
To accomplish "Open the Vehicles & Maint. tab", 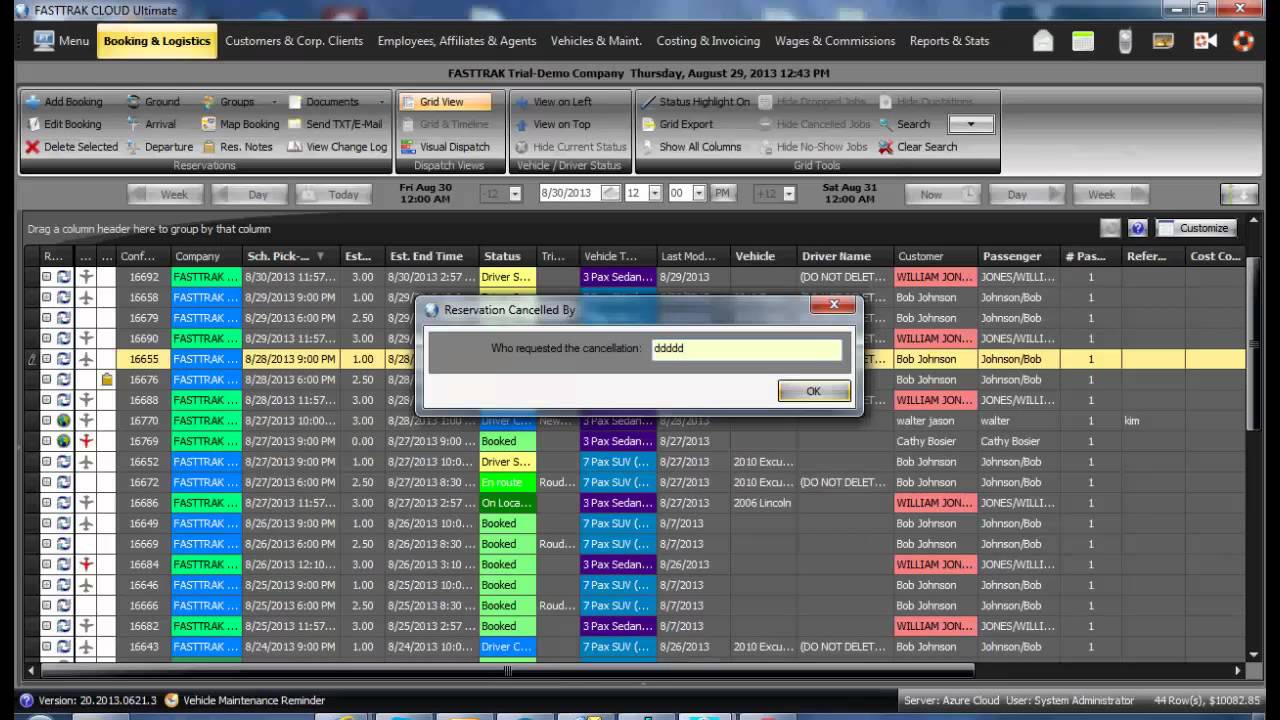I will pos(596,41).
